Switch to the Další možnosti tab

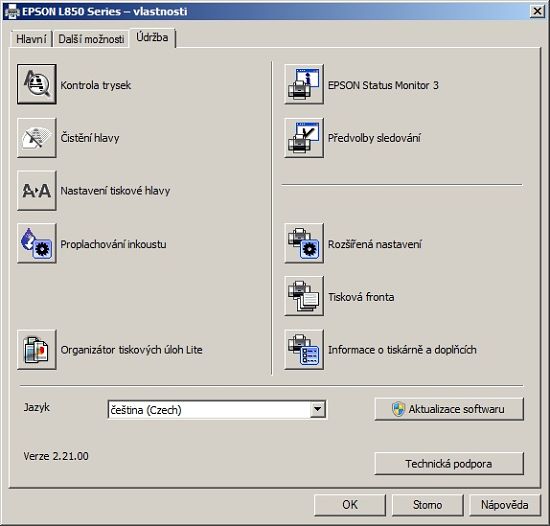(x=91, y=39)
